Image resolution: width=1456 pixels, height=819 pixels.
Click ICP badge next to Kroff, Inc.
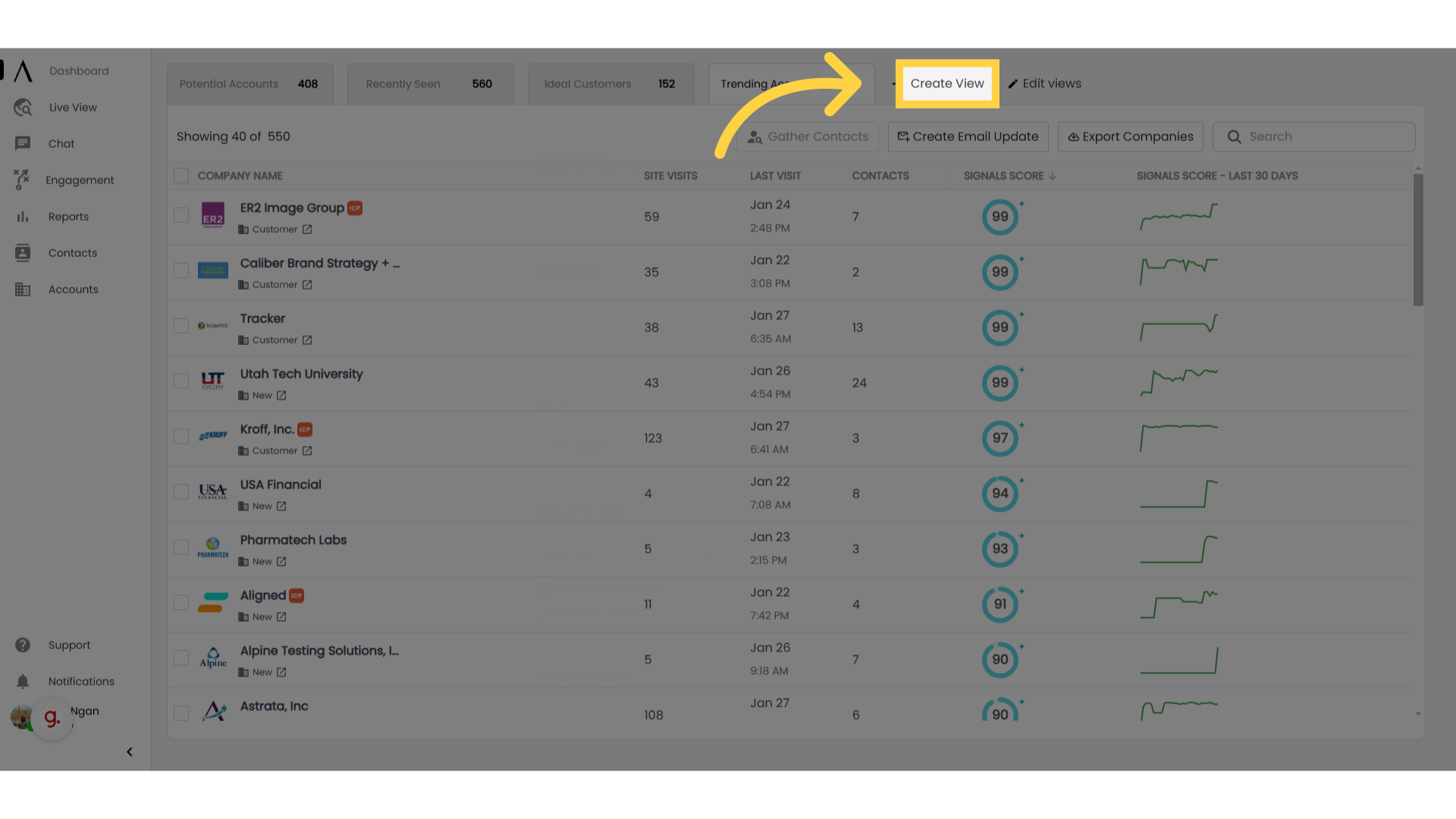tap(305, 430)
